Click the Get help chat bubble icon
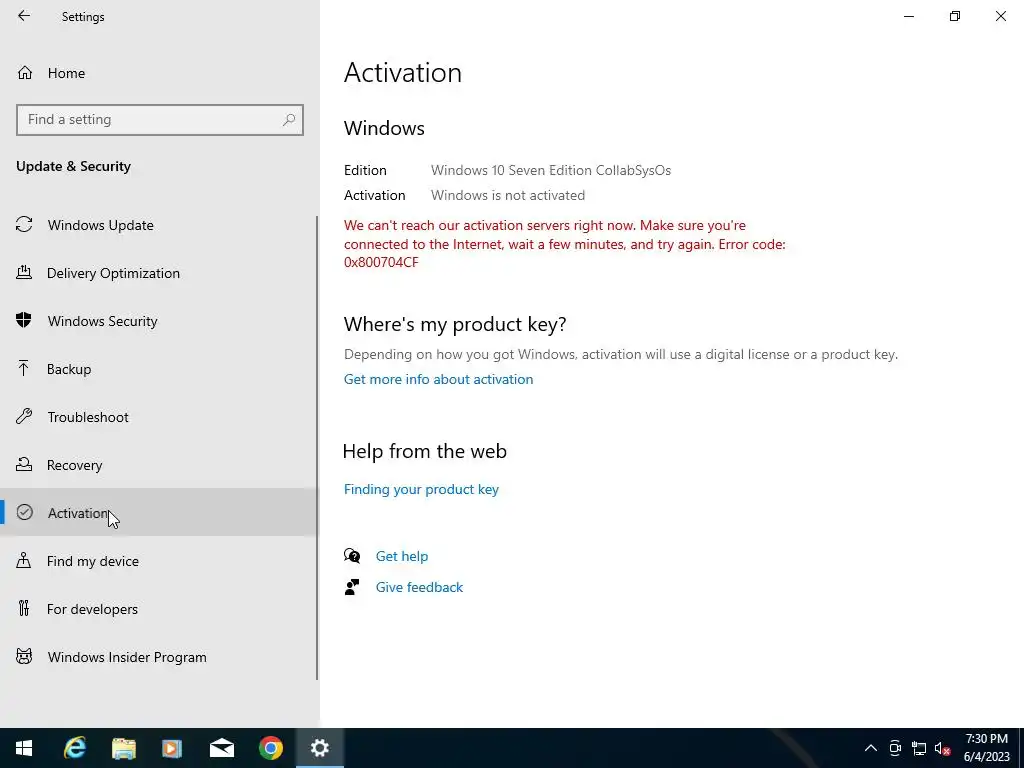The image size is (1024, 768). (x=352, y=556)
